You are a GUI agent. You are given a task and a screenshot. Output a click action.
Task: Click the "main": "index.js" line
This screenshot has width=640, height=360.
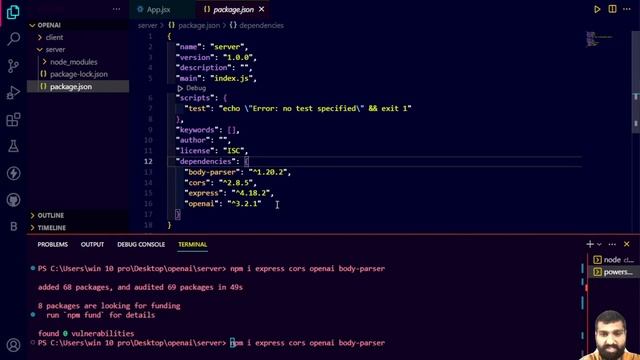pos(216,78)
